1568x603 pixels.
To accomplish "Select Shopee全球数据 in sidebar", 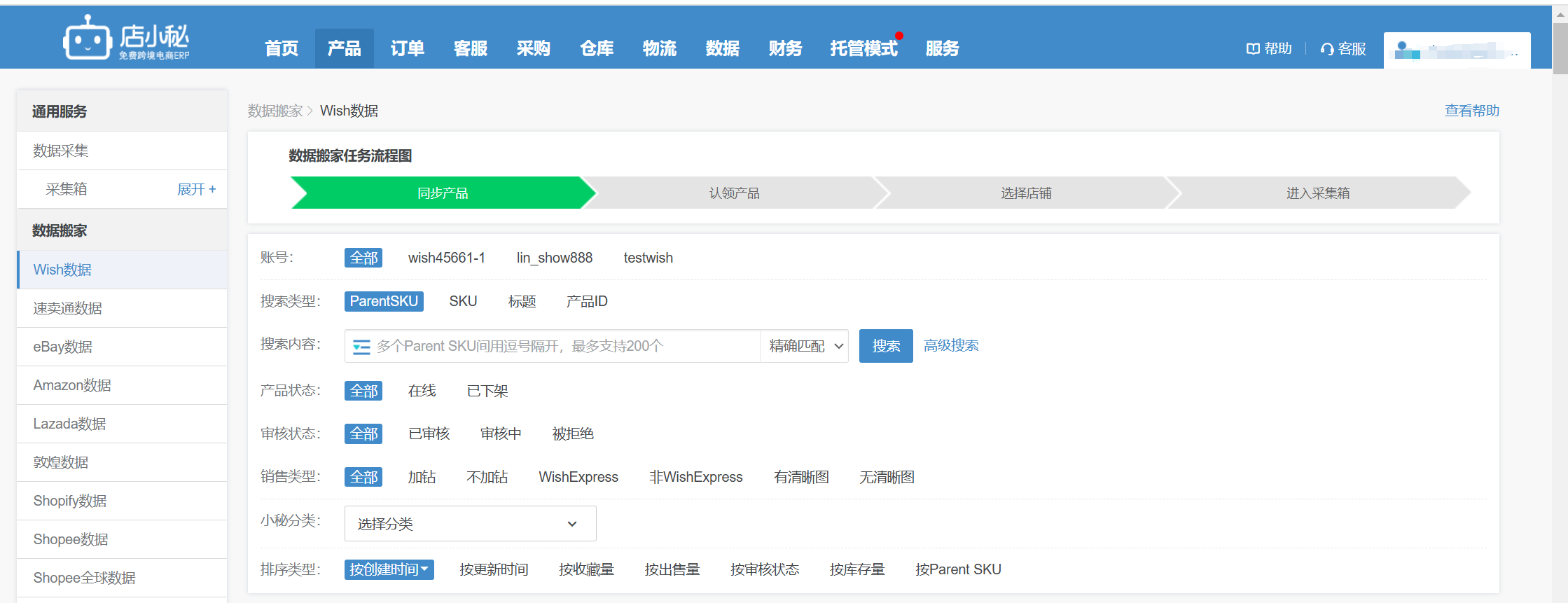I will point(122,578).
